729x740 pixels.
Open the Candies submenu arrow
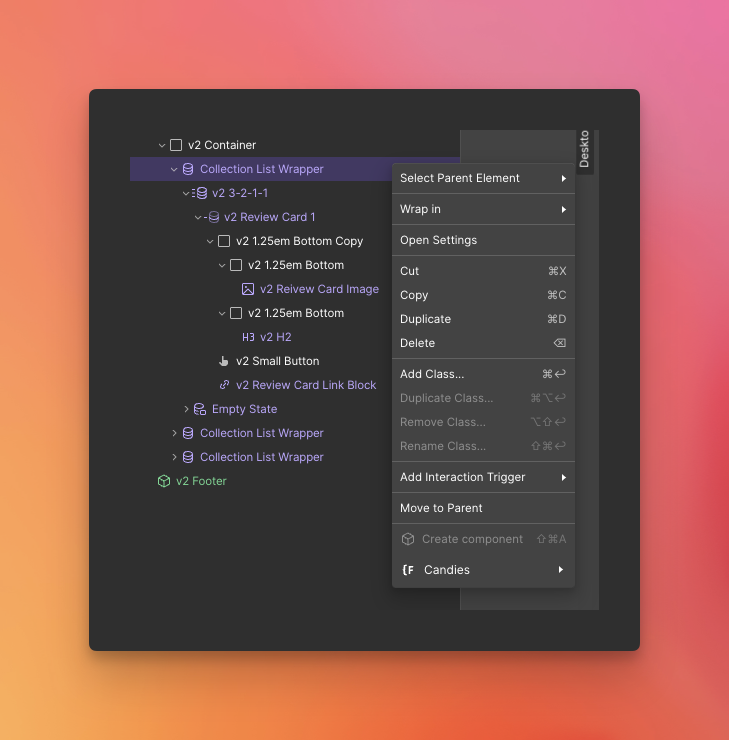(x=561, y=570)
